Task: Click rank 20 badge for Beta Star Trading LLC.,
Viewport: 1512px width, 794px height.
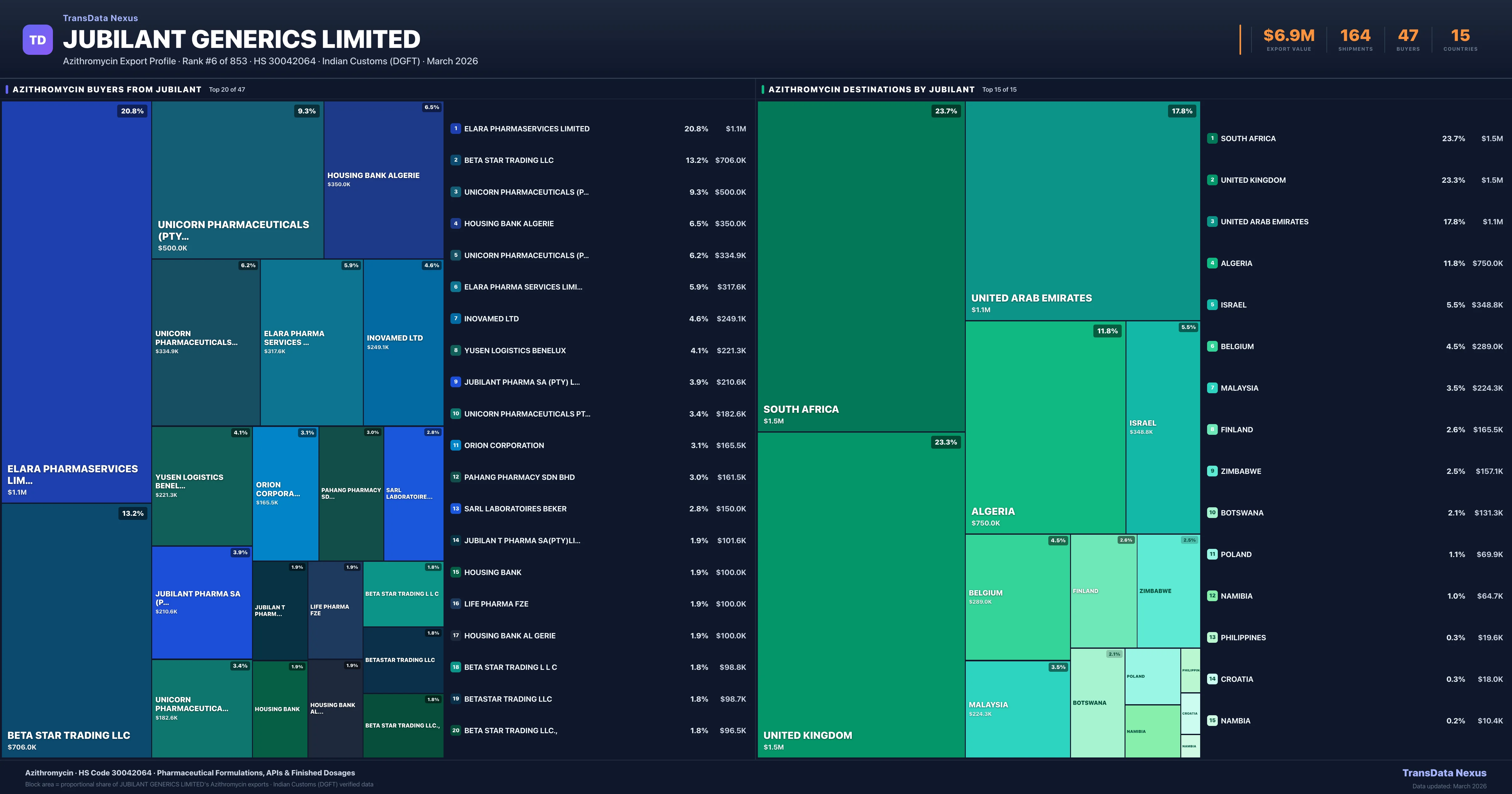Action: pos(455,731)
